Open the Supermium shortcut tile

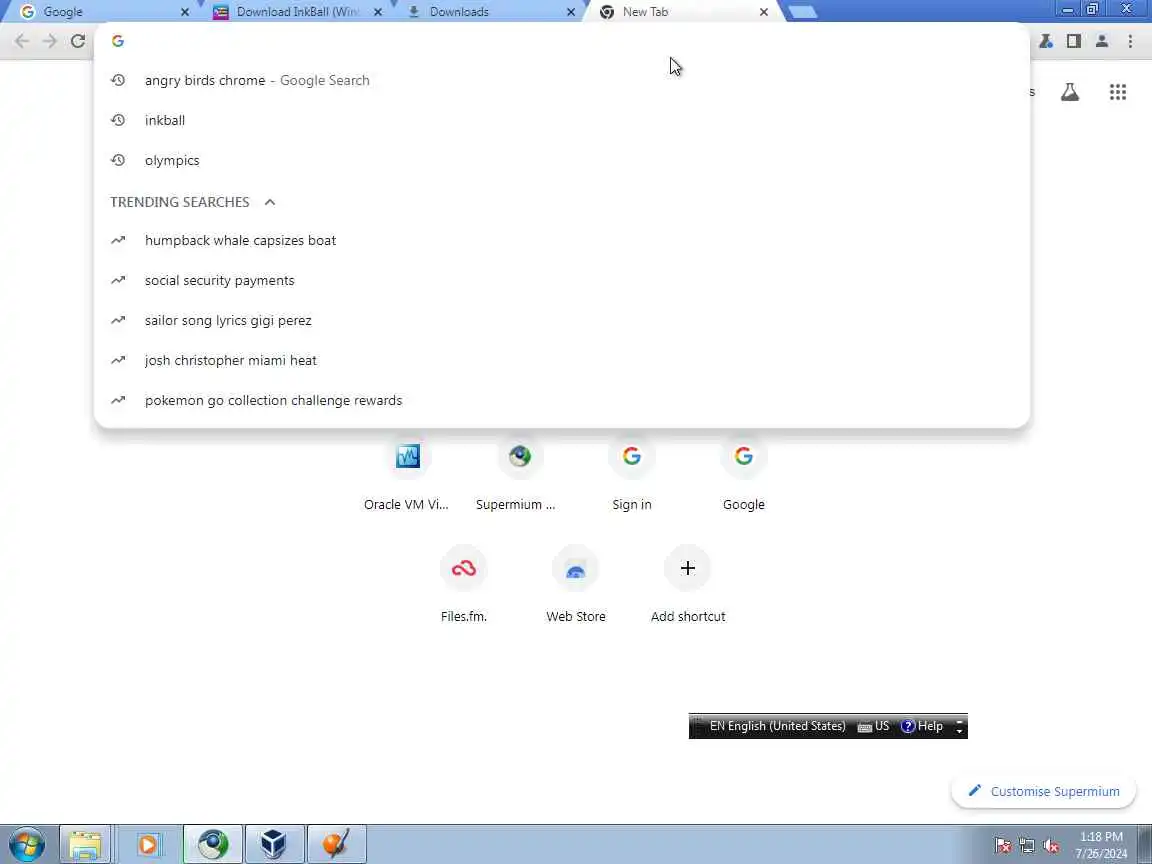coord(519,474)
